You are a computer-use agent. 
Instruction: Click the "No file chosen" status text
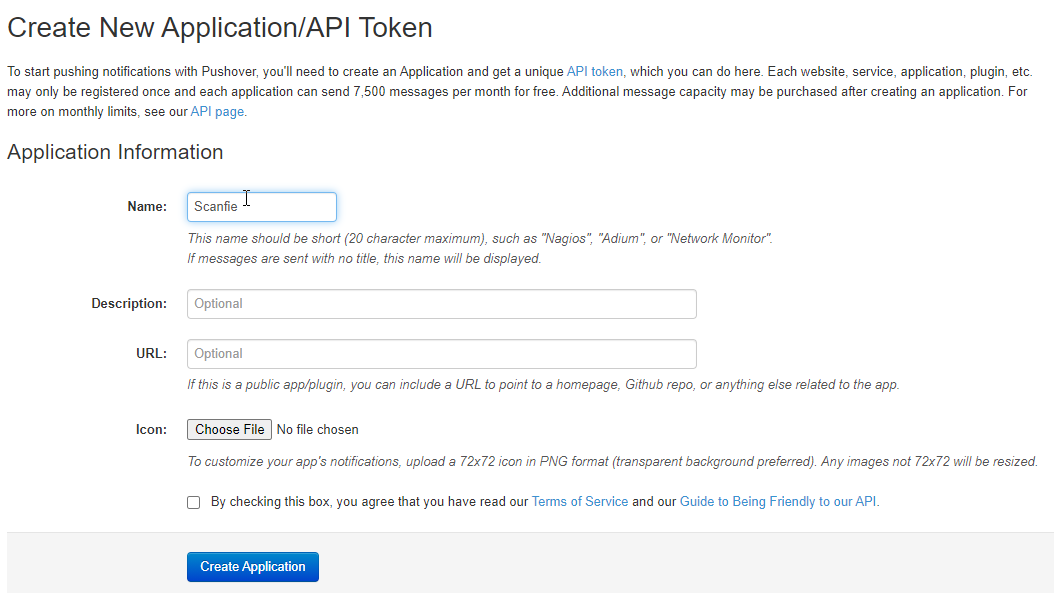click(x=317, y=430)
